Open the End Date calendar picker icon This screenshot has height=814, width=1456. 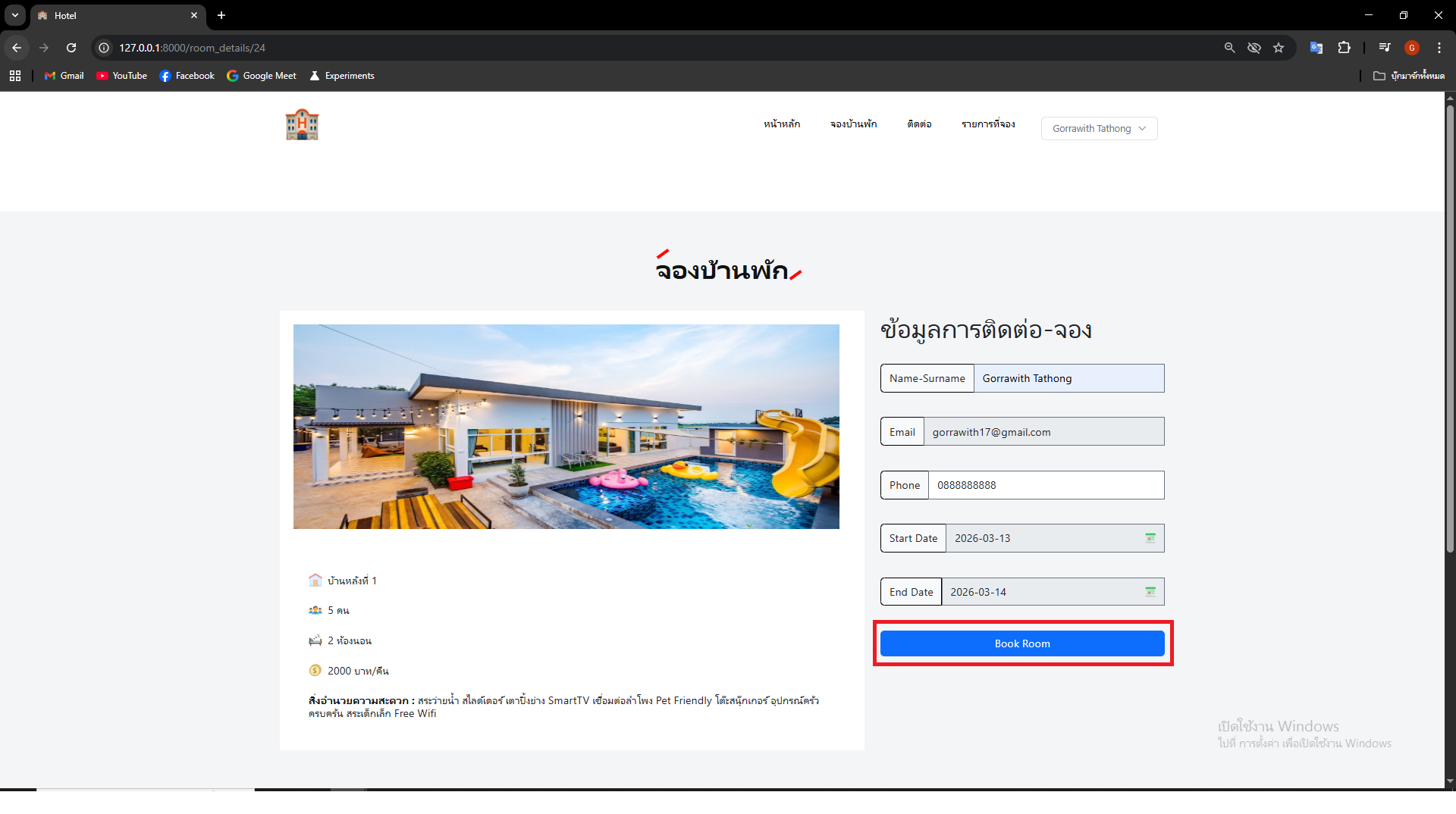pyautogui.click(x=1150, y=592)
